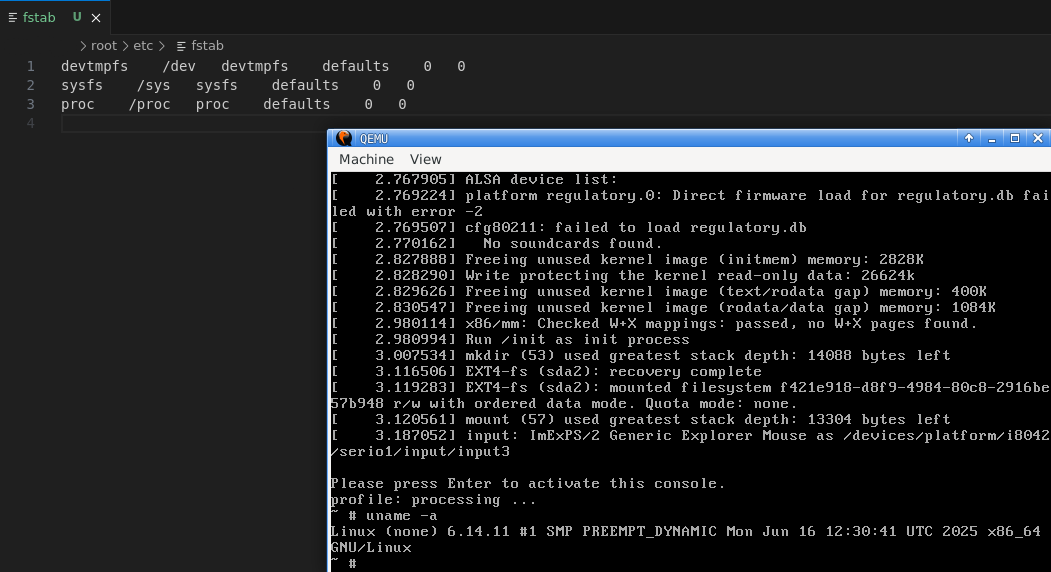Click the chevron between root and etc
Image resolution: width=1051 pixels, height=572 pixels.
[125, 46]
